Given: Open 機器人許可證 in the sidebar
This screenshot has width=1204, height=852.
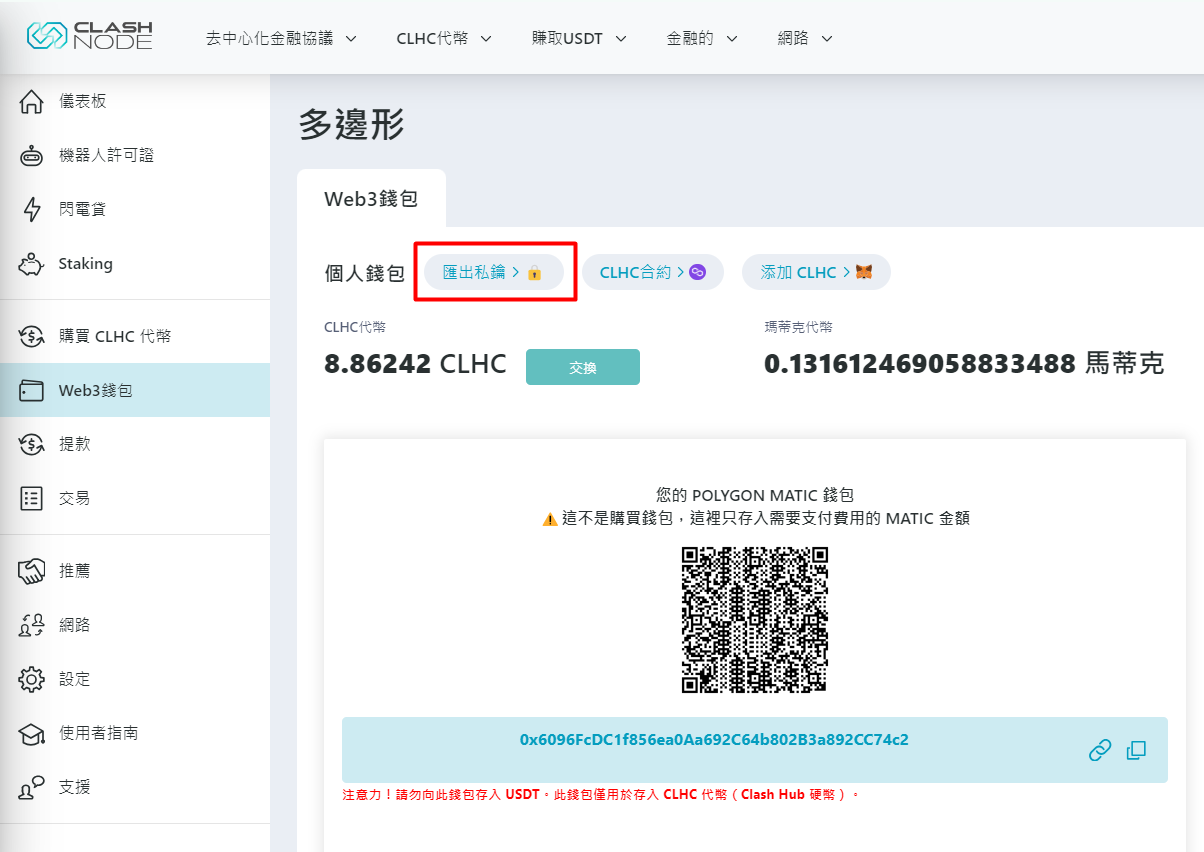Looking at the screenshot, I should (135, 155).
